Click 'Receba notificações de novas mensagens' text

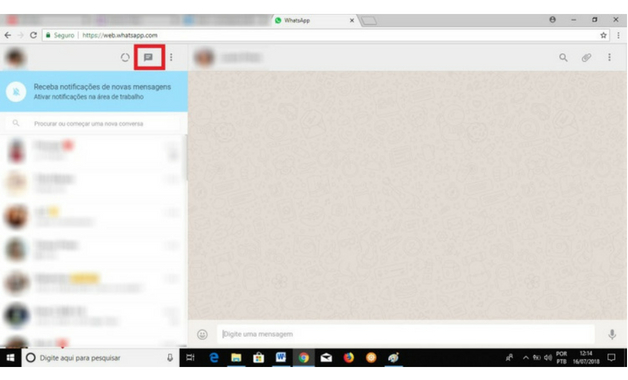click(102, 87)
